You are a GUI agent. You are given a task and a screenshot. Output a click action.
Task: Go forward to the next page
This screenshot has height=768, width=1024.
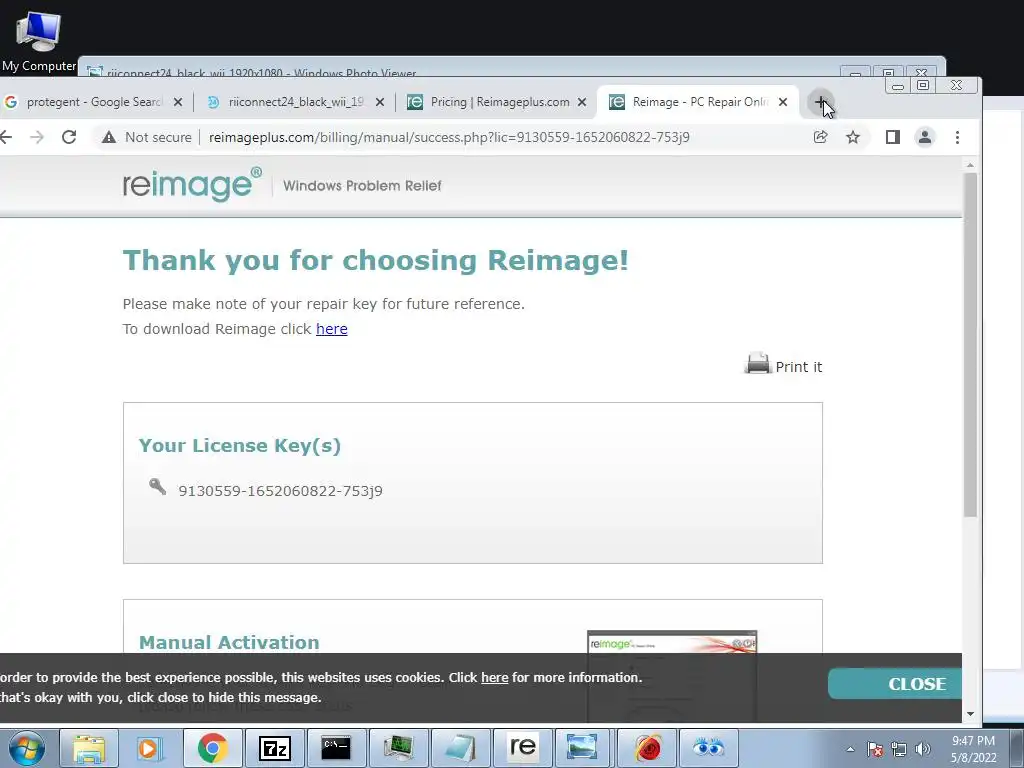point(37,137)
